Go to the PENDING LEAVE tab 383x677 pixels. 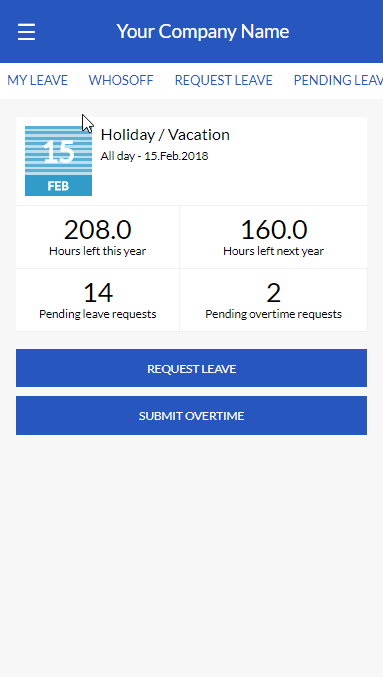coord(338,80)
